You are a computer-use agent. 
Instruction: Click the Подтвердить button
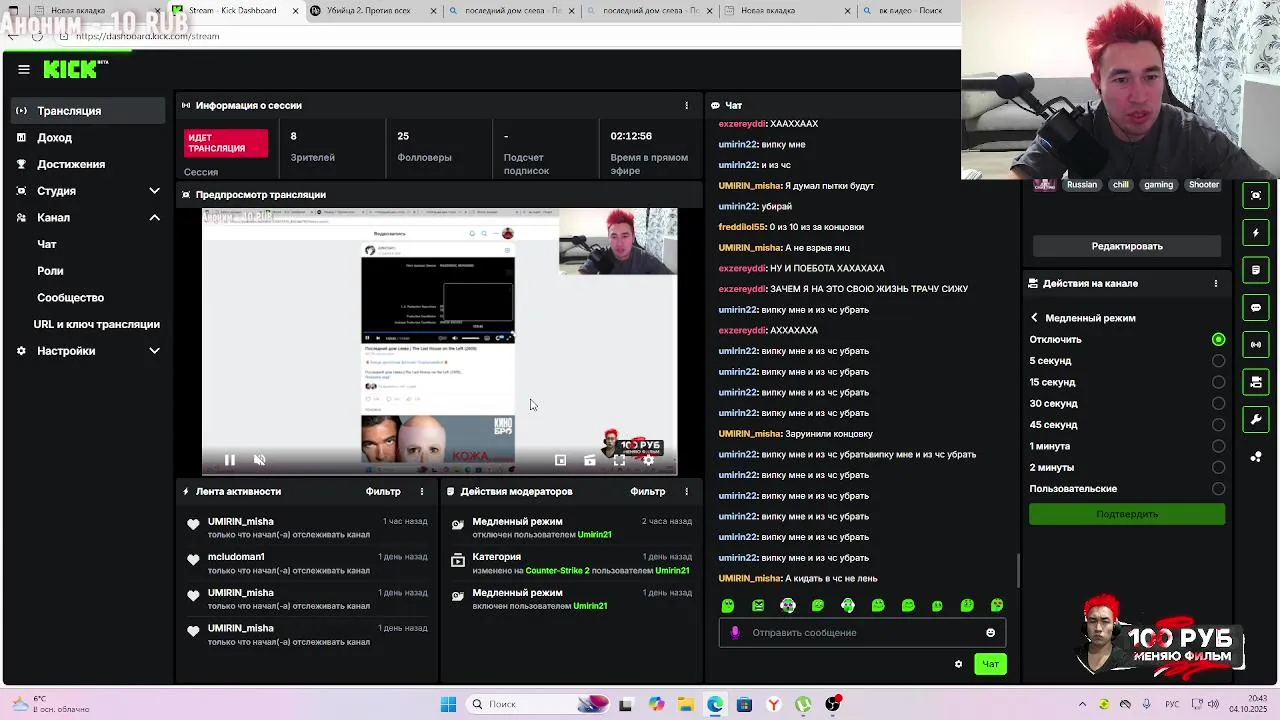point(1127,514)
